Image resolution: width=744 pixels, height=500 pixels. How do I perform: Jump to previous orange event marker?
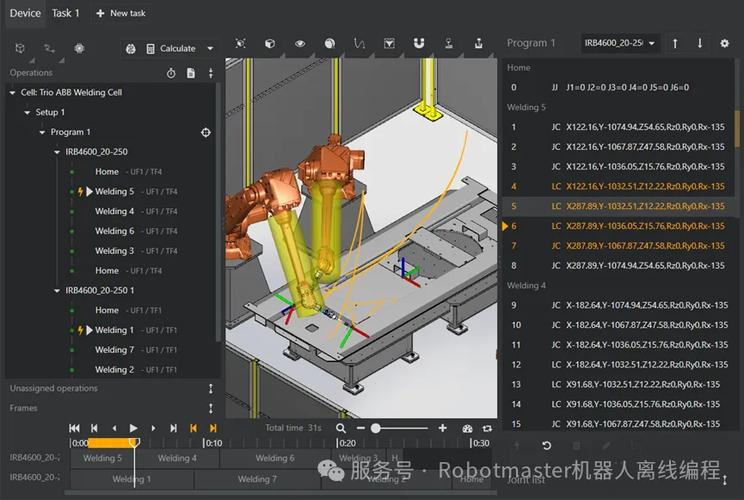pos(193,428)
